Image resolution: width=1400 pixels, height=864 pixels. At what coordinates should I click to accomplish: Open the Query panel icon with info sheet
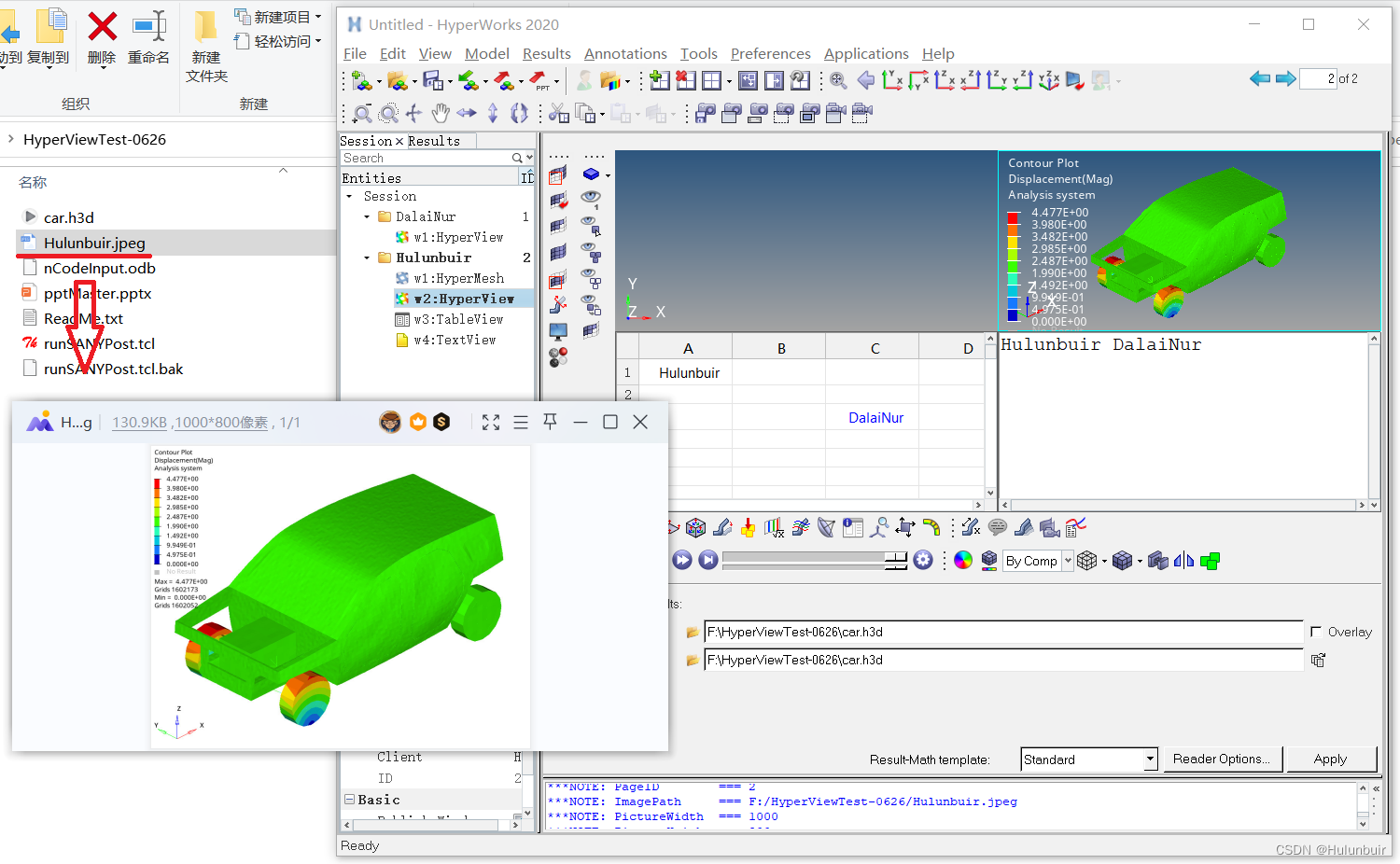(x=852, y=528)
